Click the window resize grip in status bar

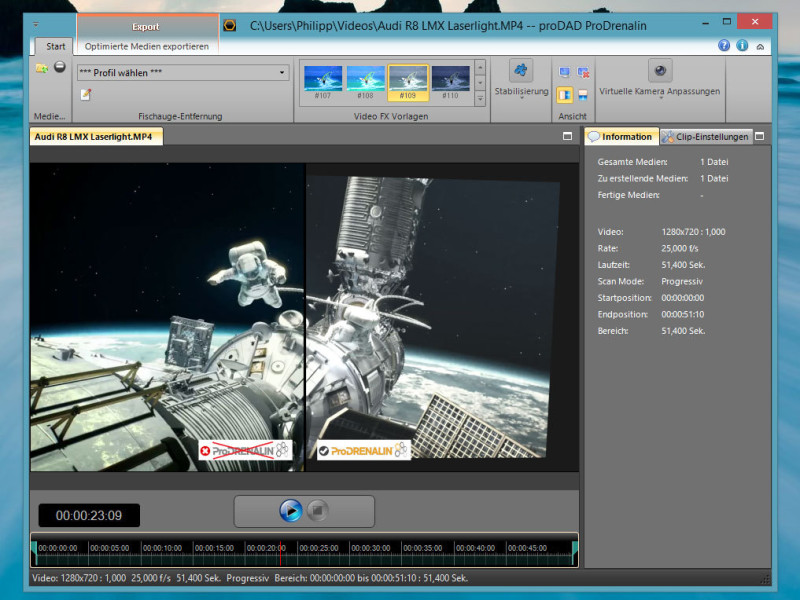[x=765, y=579]
